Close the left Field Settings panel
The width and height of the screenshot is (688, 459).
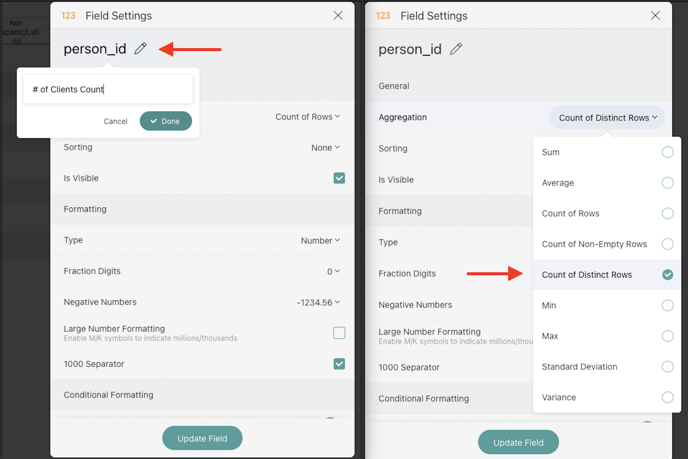338,16
